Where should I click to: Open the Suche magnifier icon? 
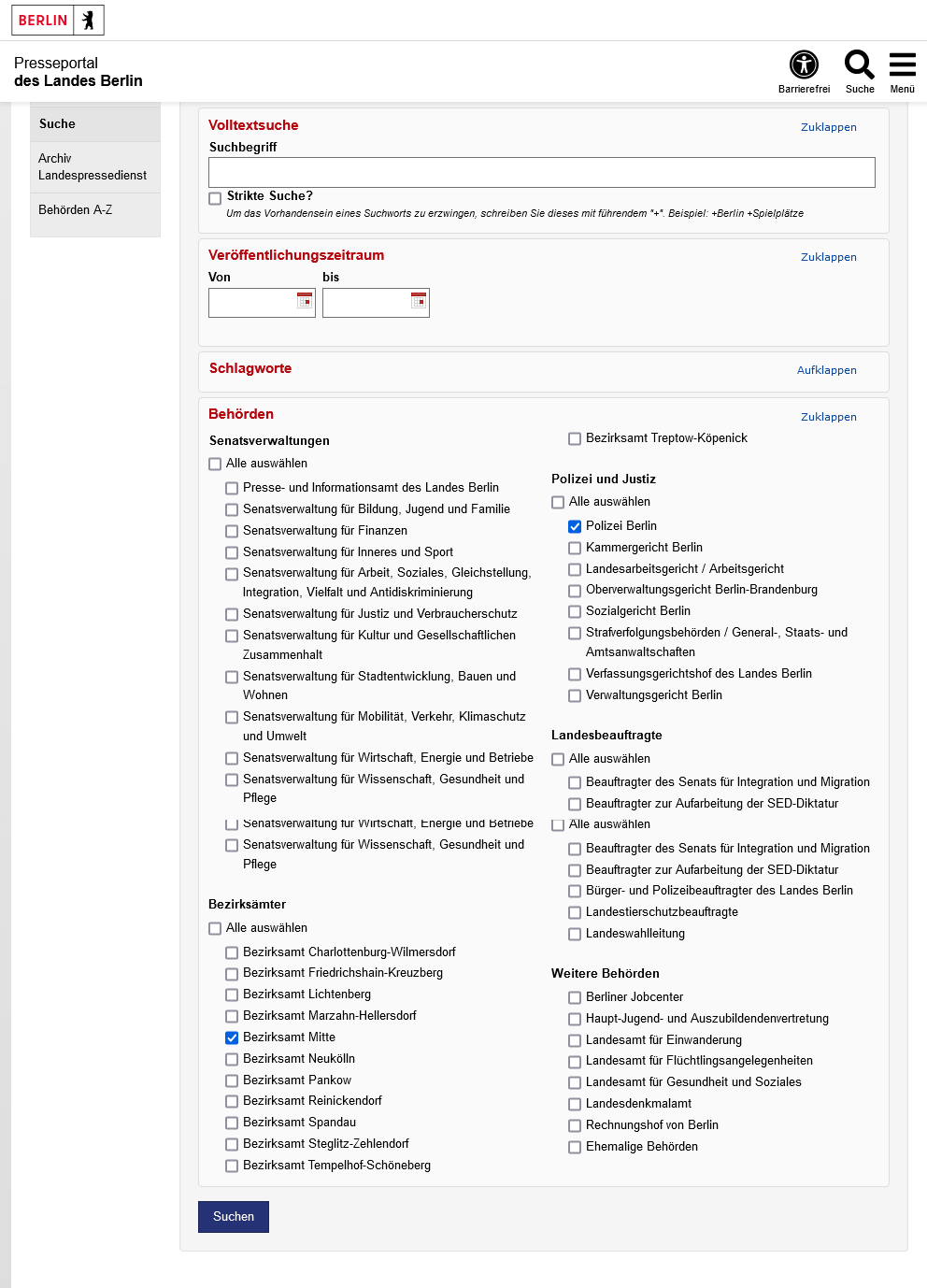click(859, 65)
